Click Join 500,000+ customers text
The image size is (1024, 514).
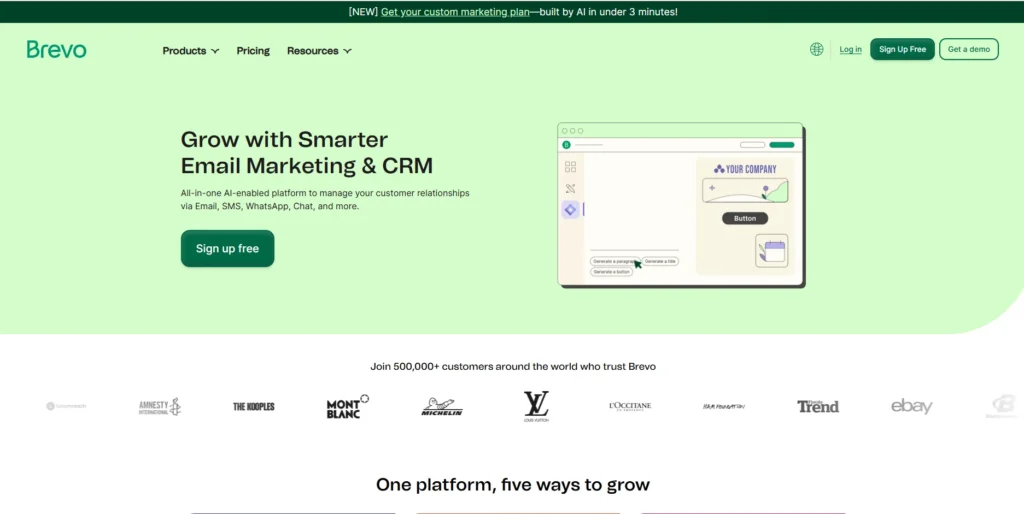pos(513,366)
